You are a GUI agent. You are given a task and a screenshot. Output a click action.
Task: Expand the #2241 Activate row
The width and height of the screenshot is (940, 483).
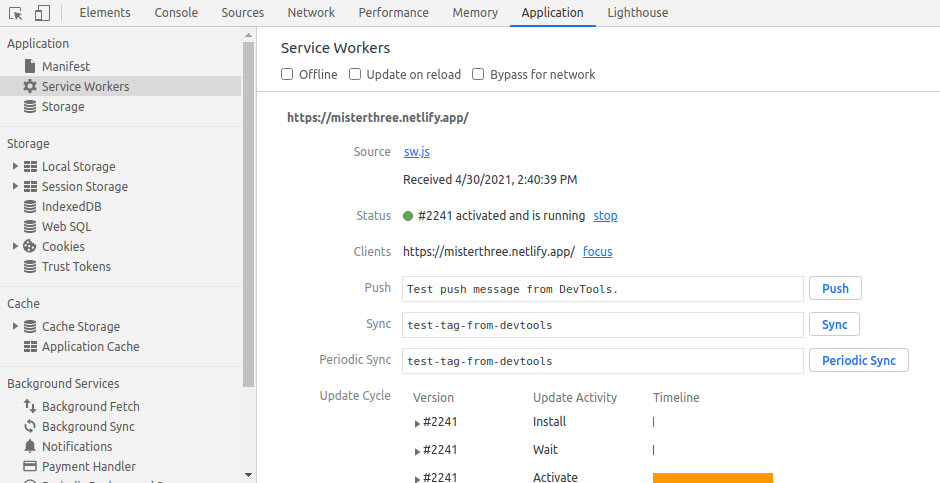(417, 479)
